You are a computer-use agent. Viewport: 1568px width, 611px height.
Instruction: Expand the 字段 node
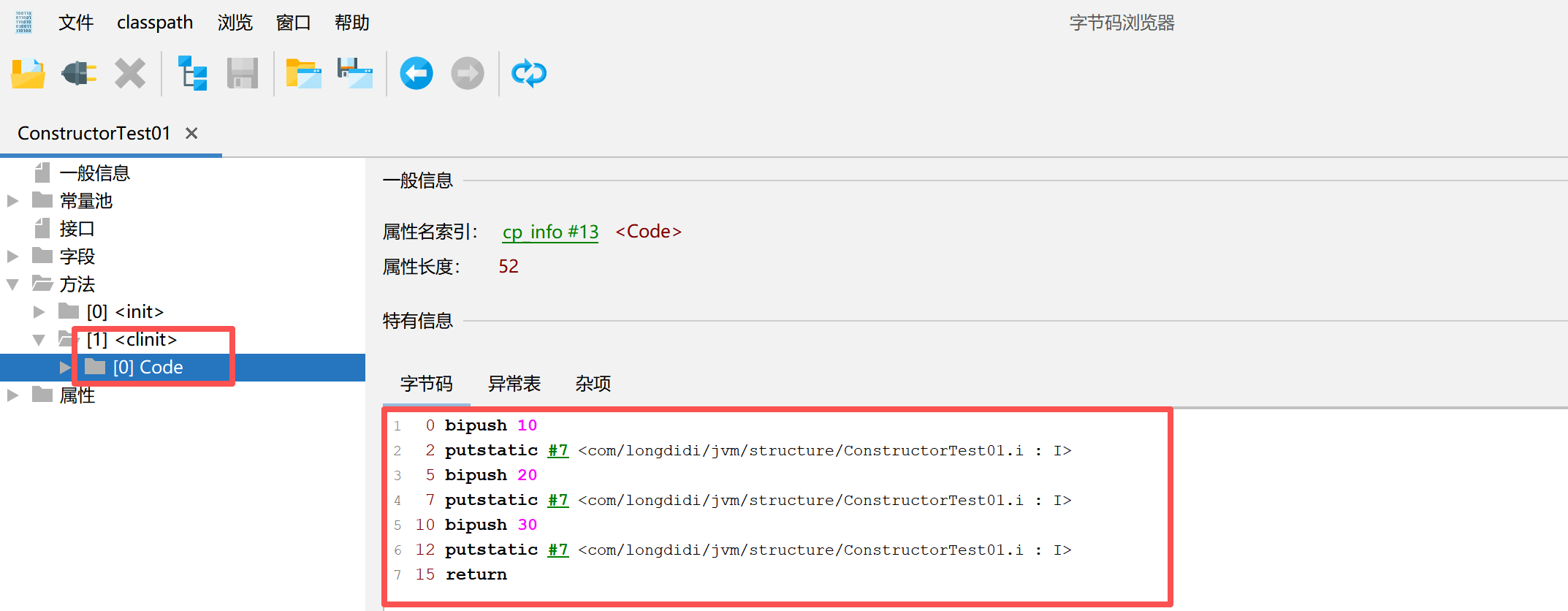tap(12, 256)
